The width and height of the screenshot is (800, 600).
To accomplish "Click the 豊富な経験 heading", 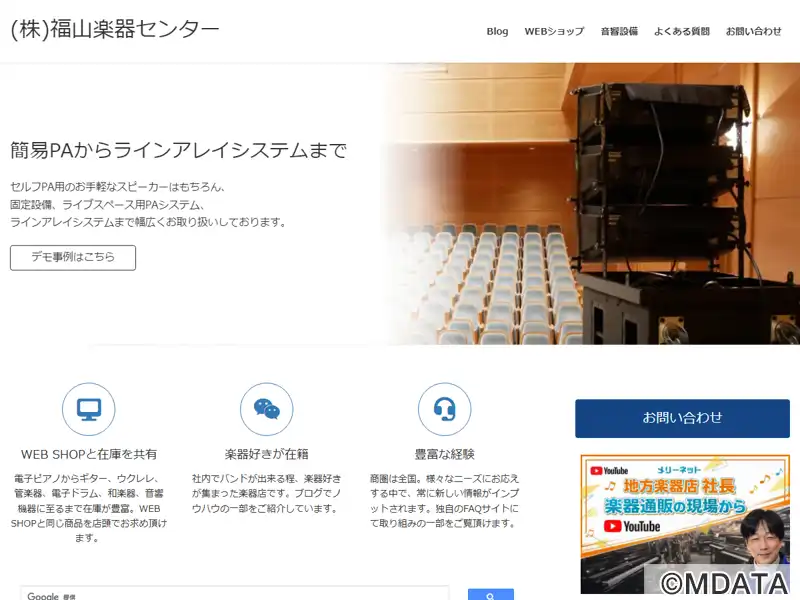I will tap(444, 454).
